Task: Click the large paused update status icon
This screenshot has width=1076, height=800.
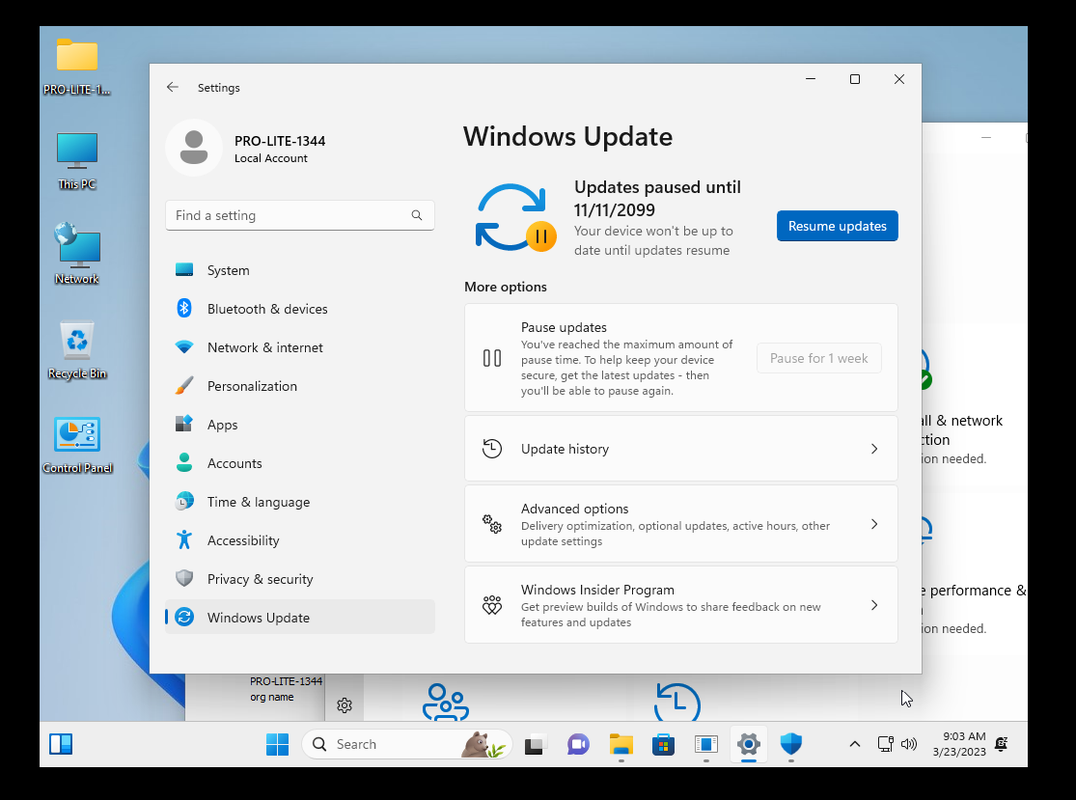Action: pyautogui.click(x=515, y=217)
